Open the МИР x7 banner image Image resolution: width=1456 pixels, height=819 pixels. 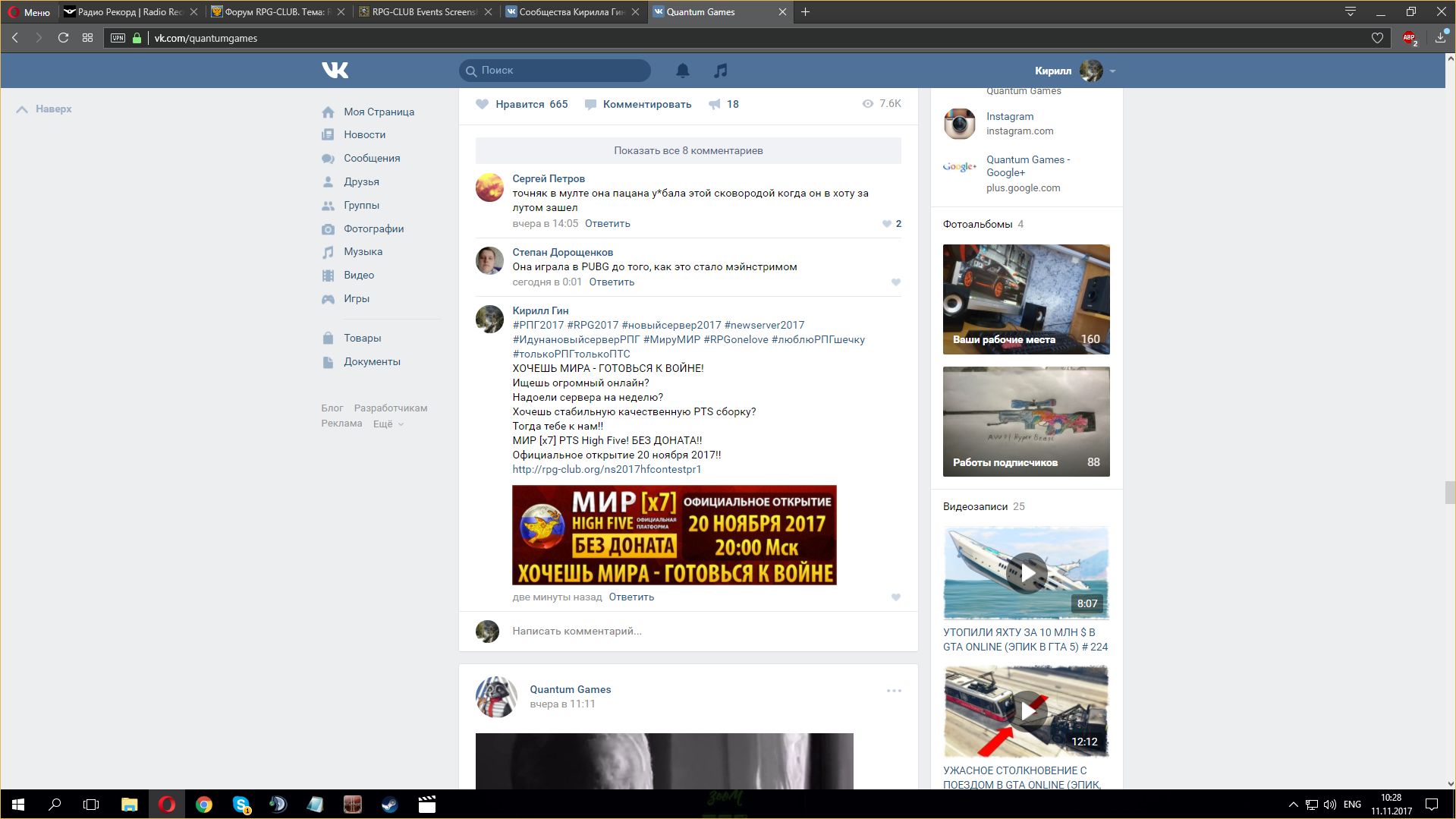coord(674,535)
